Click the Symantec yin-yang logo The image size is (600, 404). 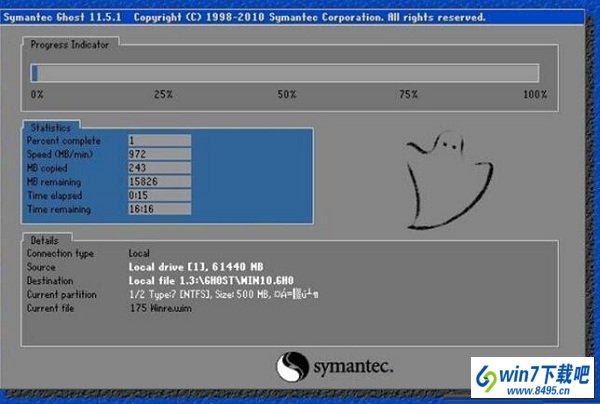click(293, 367)
